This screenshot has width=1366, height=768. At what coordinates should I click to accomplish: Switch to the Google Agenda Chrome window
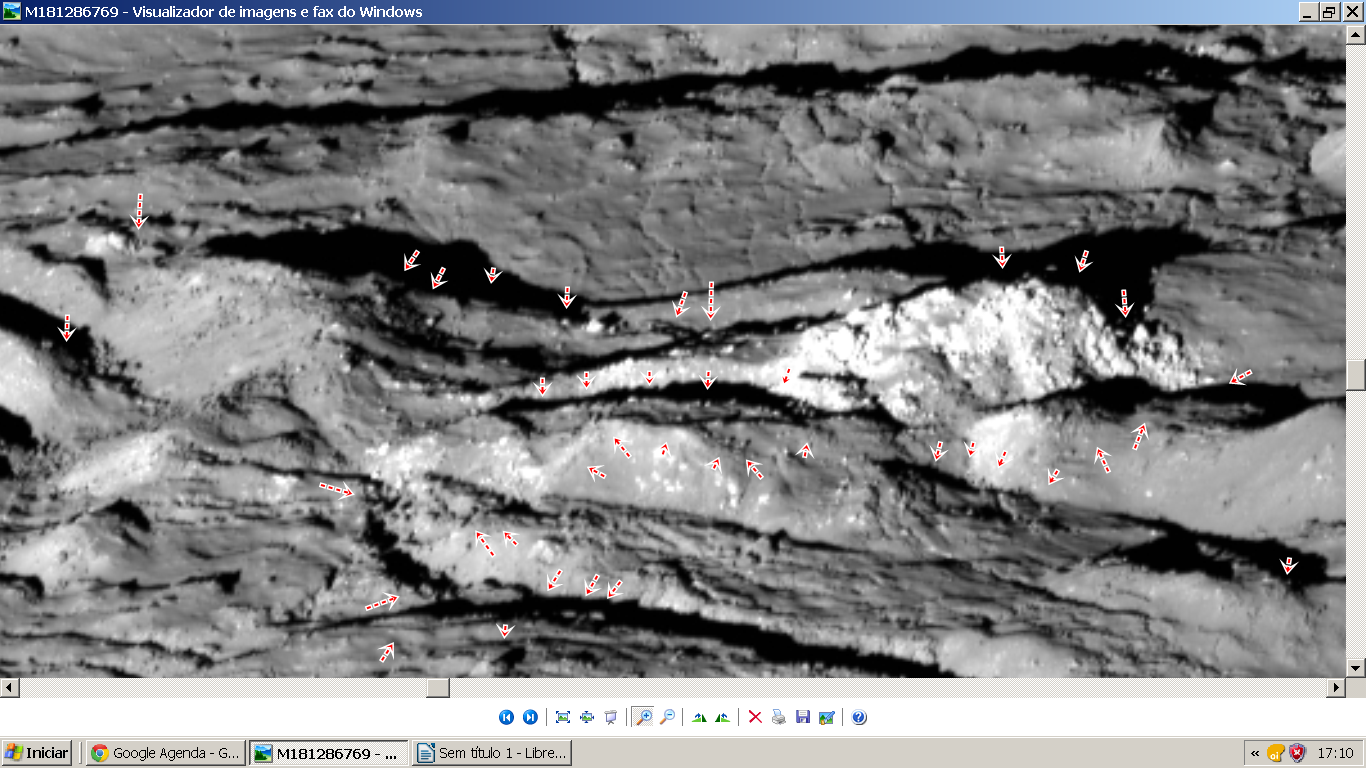point(166,753)
